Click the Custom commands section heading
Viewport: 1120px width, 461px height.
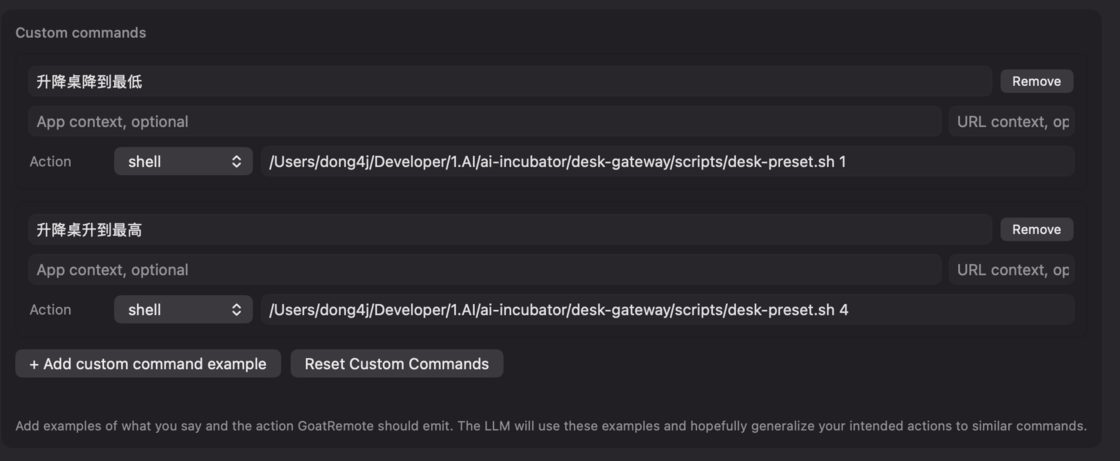pyautogui.click(x=81, y=33)
